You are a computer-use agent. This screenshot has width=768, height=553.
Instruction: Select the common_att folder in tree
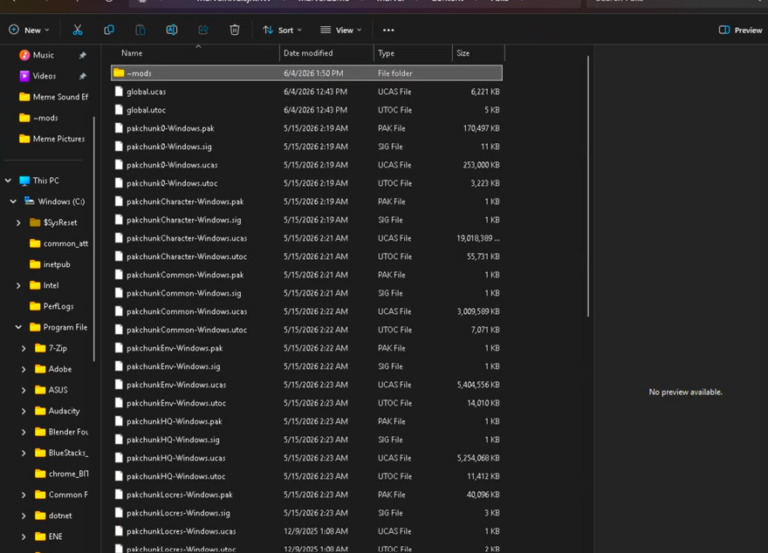point(59,243)
